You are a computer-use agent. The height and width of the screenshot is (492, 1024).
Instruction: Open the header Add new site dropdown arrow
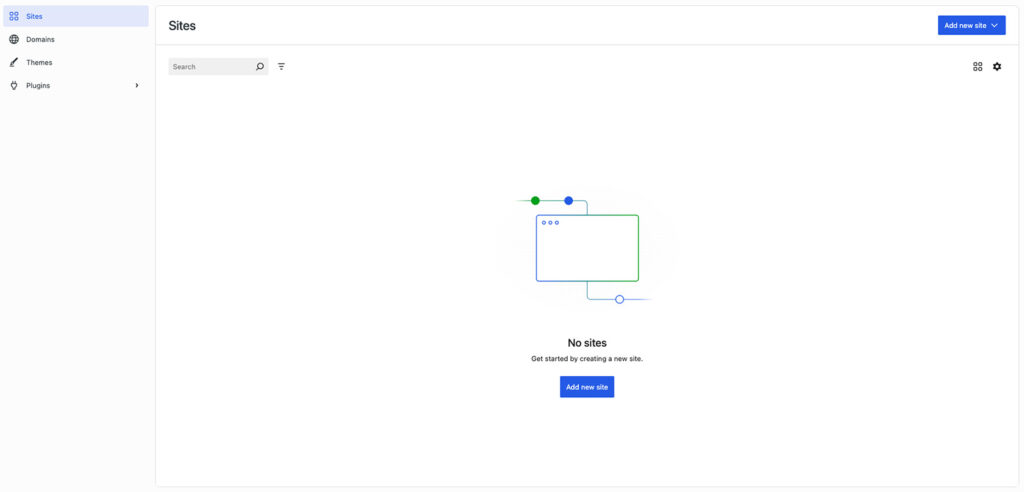pyautogui.click(x=994, y=25)
